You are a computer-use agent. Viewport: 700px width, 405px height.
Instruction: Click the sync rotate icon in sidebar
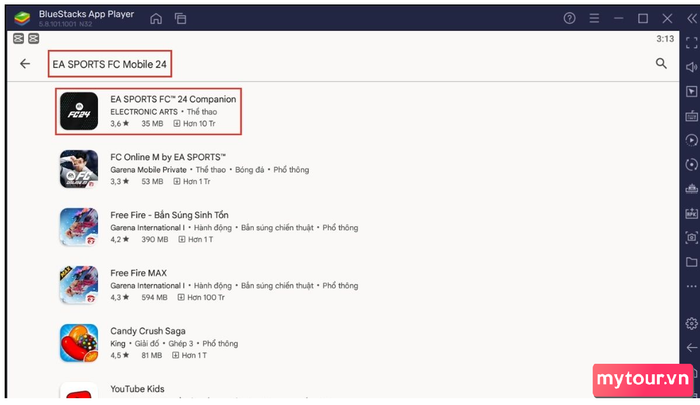pos(692,164)
